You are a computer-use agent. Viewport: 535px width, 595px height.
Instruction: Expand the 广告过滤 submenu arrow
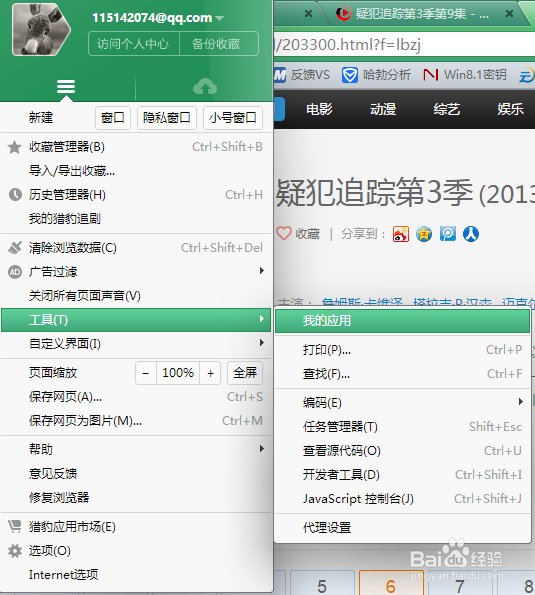(x=261, y=271)
